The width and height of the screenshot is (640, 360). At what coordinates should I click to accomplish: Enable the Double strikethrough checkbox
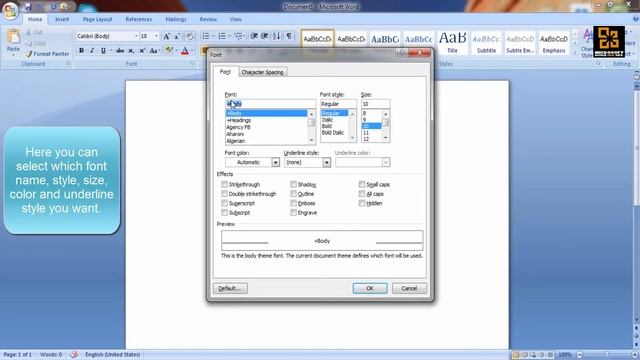point(224,194)
